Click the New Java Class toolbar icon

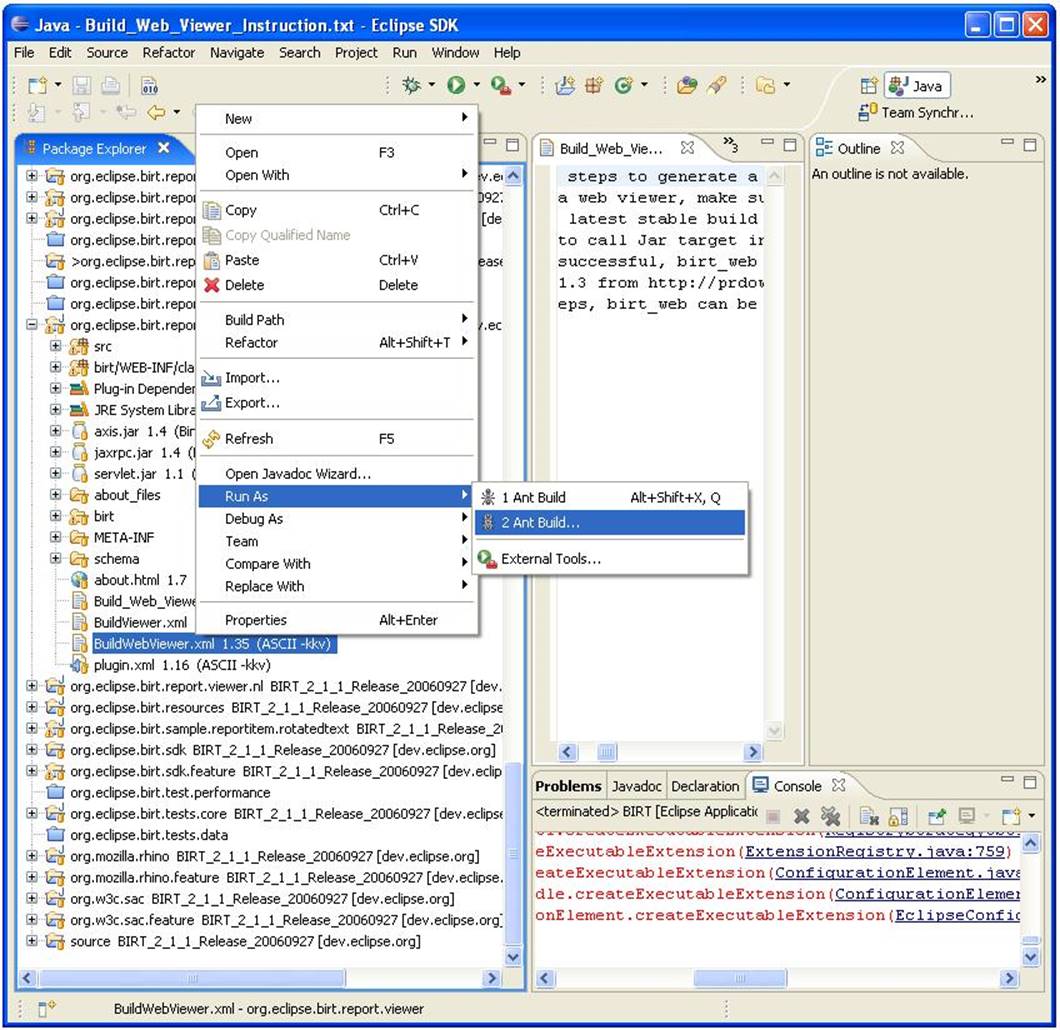click(x=623, y=86)
